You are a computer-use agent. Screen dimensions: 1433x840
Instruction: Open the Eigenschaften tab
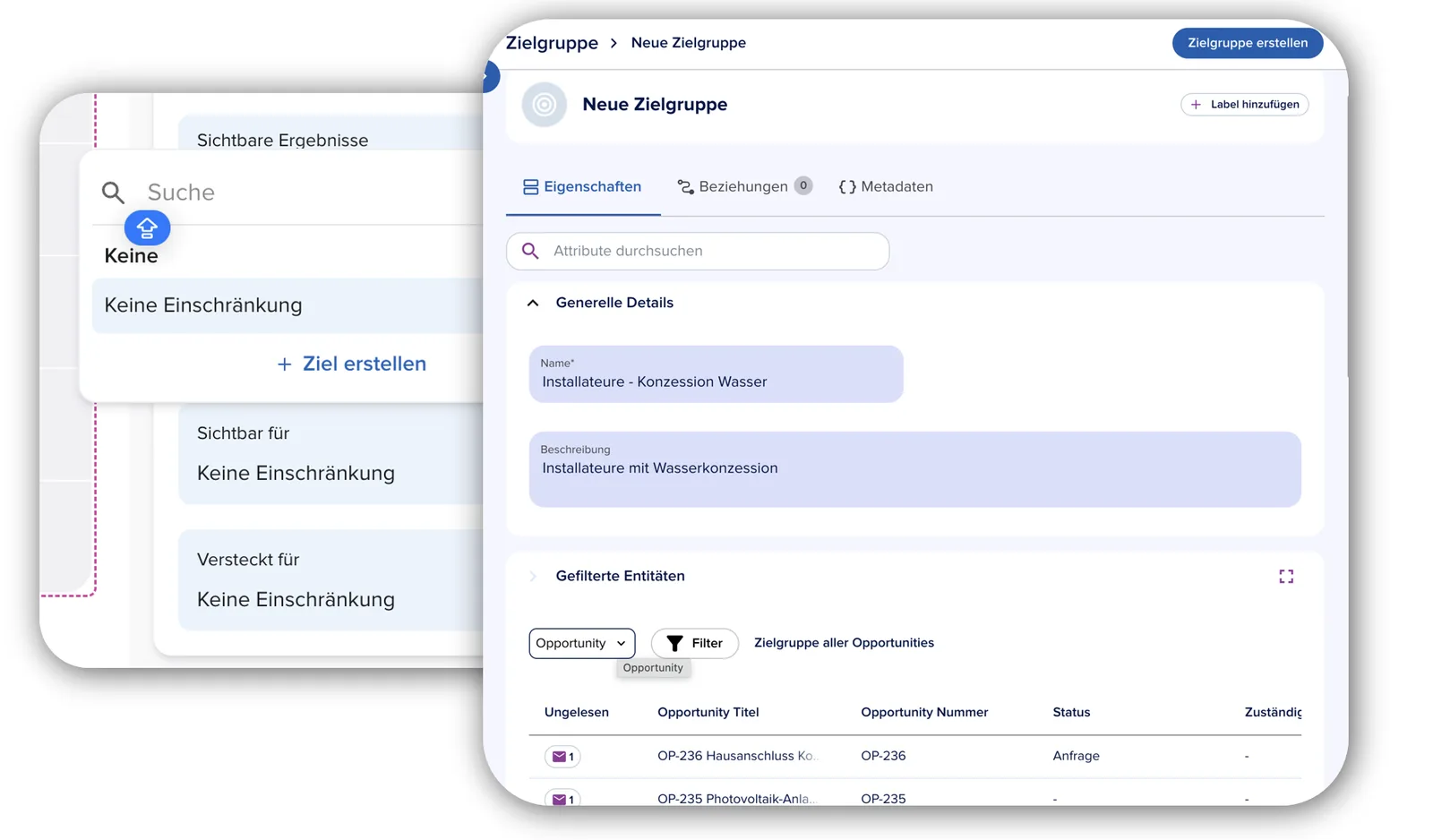click(x=582, y=187)
